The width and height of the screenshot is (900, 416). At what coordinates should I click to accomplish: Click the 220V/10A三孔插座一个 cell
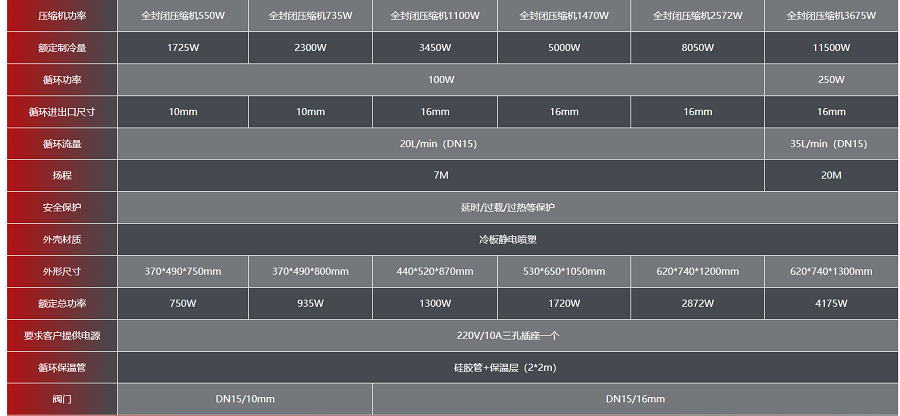coord(508,336)
